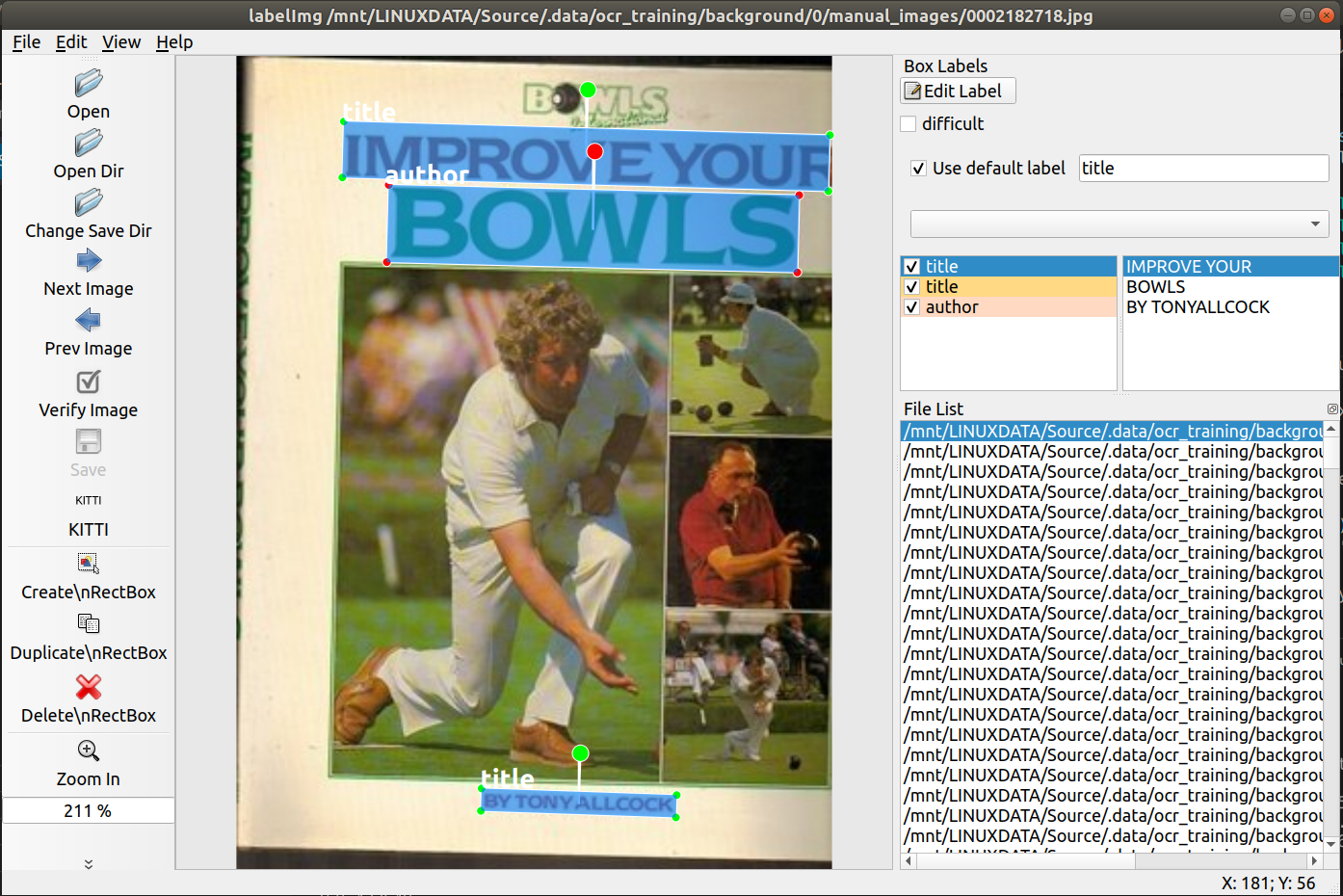
Task: Click the default label text field
Action: (1203, 168)
